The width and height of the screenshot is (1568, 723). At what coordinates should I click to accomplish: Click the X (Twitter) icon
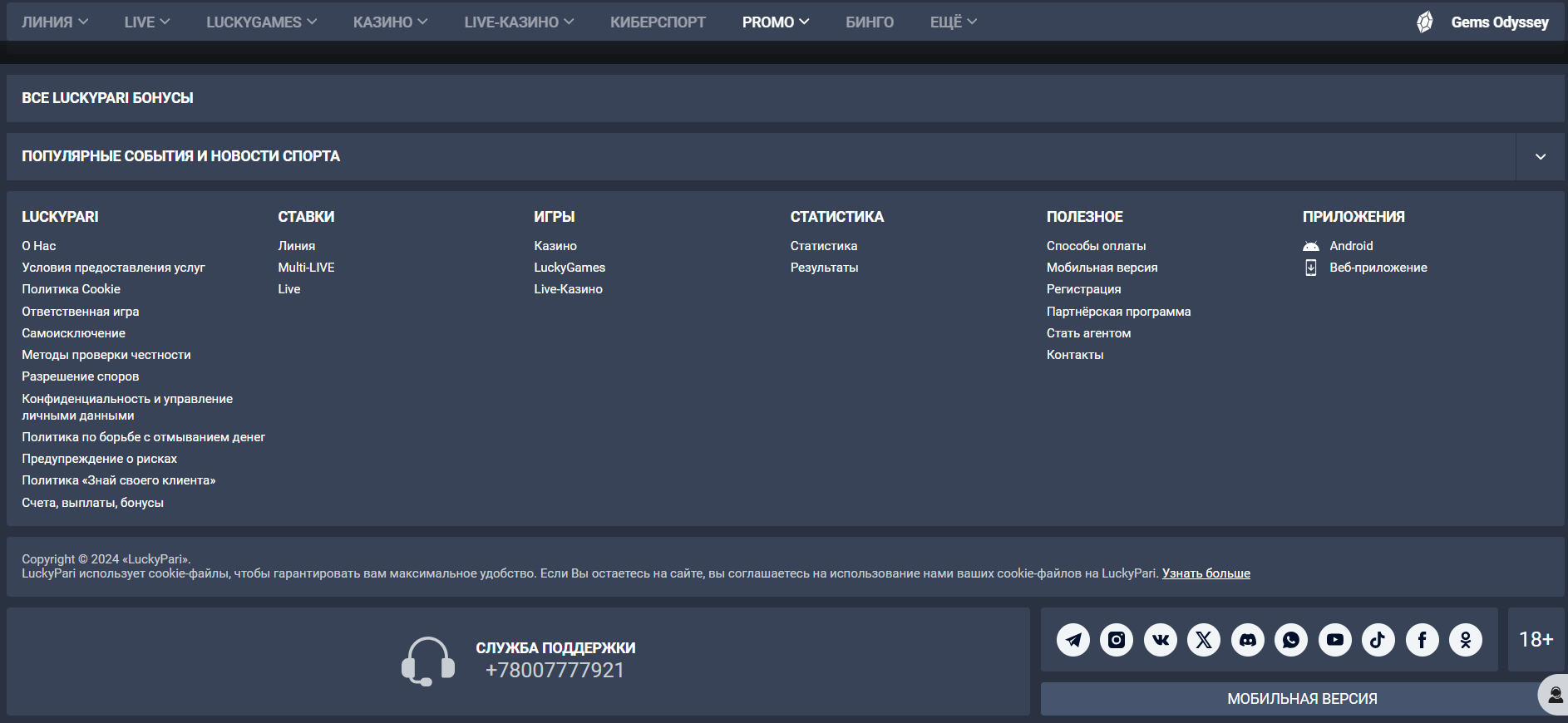click(x=1204, y=640)
